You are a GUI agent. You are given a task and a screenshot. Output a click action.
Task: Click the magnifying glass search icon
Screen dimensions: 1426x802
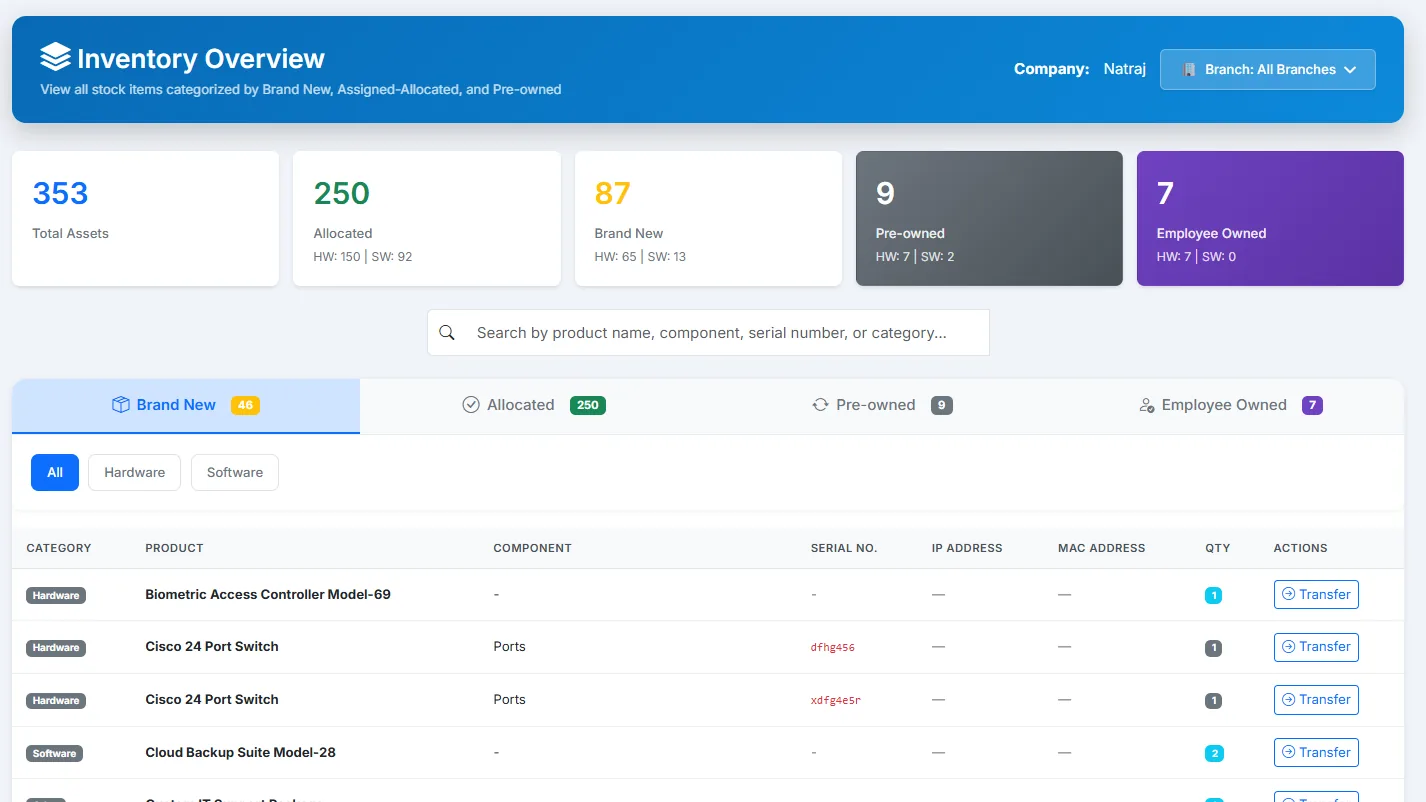click(447, 333)
